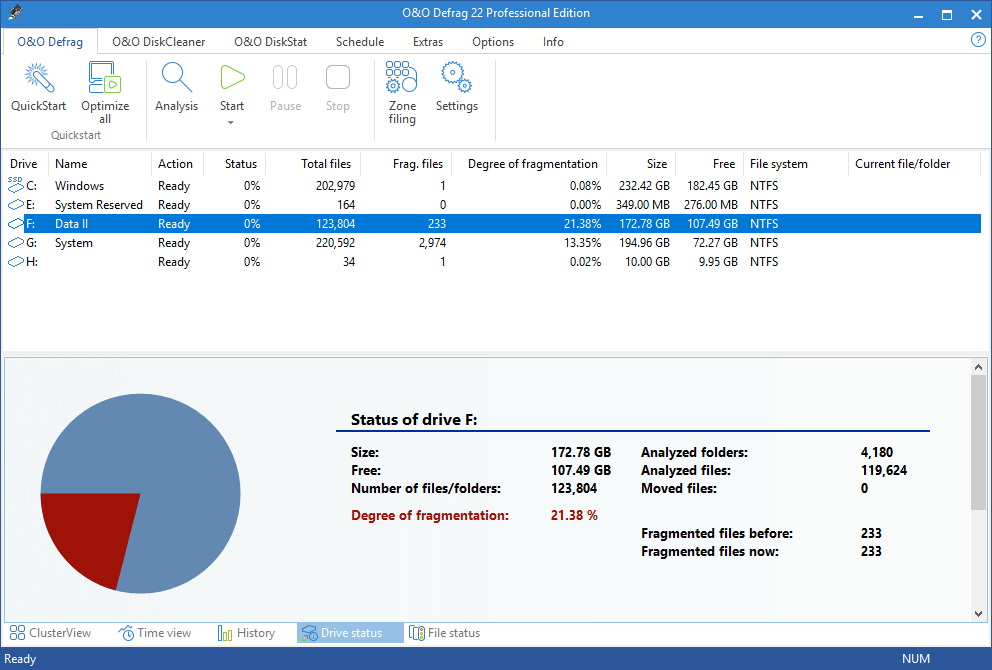This screenshot has height=670, width=992.
Task: Click the Degree of fragmentation 21.38 % value
Action: tap(574, 515)
